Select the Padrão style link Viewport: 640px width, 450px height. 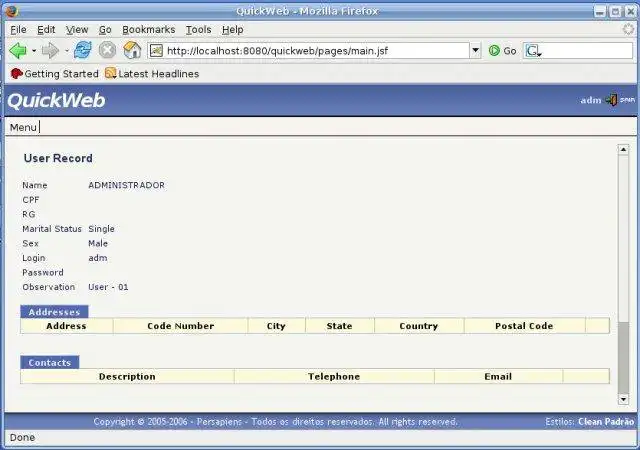619,422
